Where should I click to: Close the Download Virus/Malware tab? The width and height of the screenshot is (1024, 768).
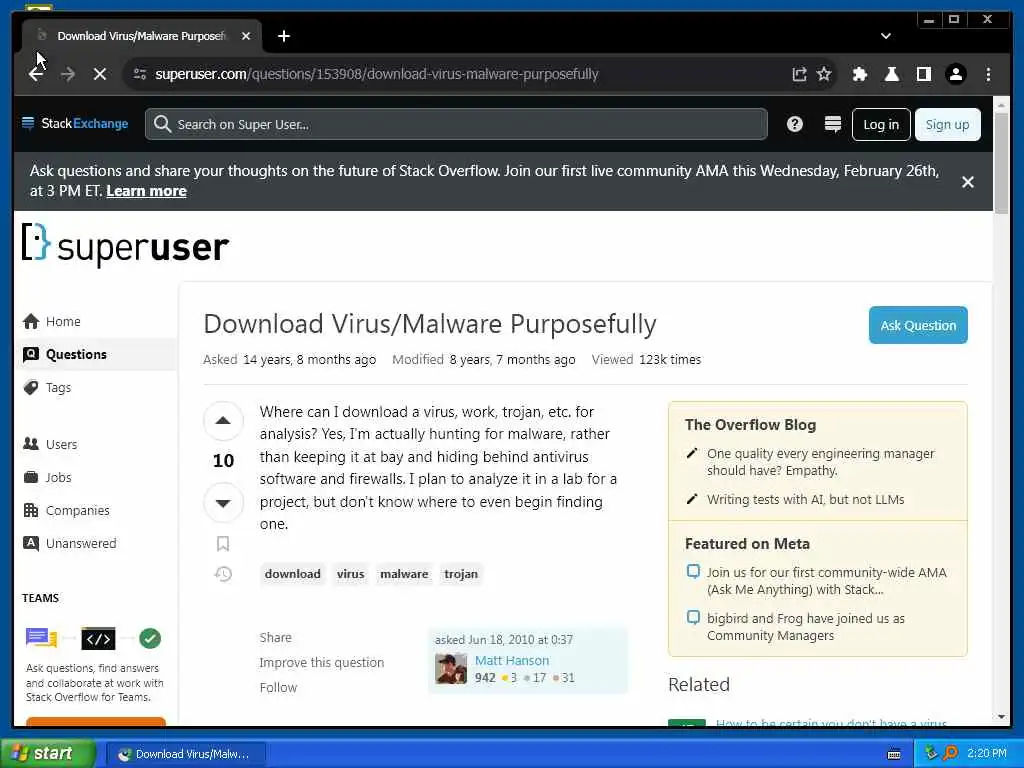(246, 37)
